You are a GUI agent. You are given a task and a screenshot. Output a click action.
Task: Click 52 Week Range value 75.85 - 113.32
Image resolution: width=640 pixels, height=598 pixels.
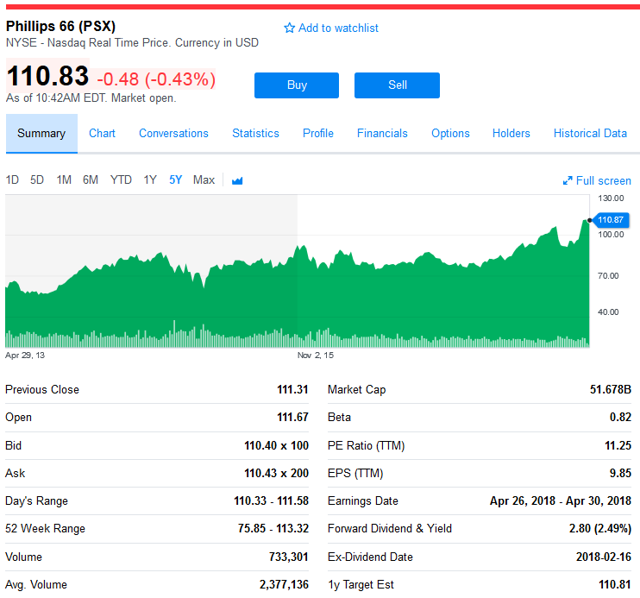[x=273, y=529]
